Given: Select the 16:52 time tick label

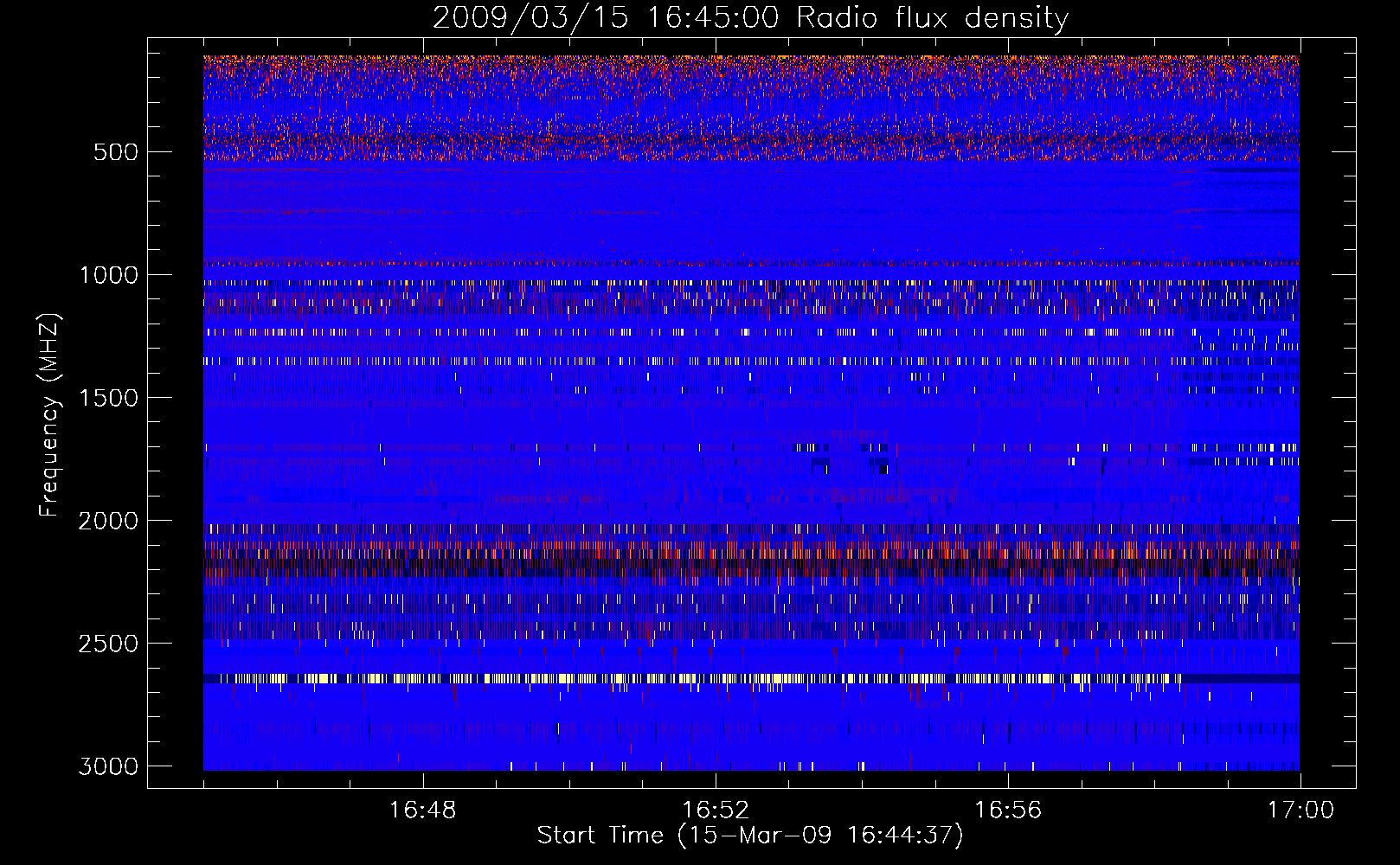Looking at the screenshot, I should point(716,811).
